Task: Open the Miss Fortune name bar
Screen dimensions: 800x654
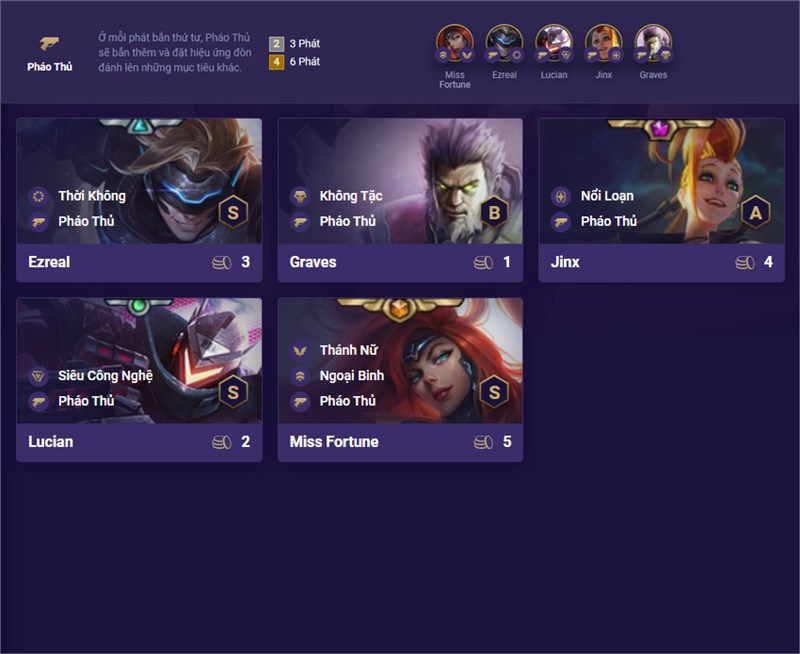Action: coord(401,442)
